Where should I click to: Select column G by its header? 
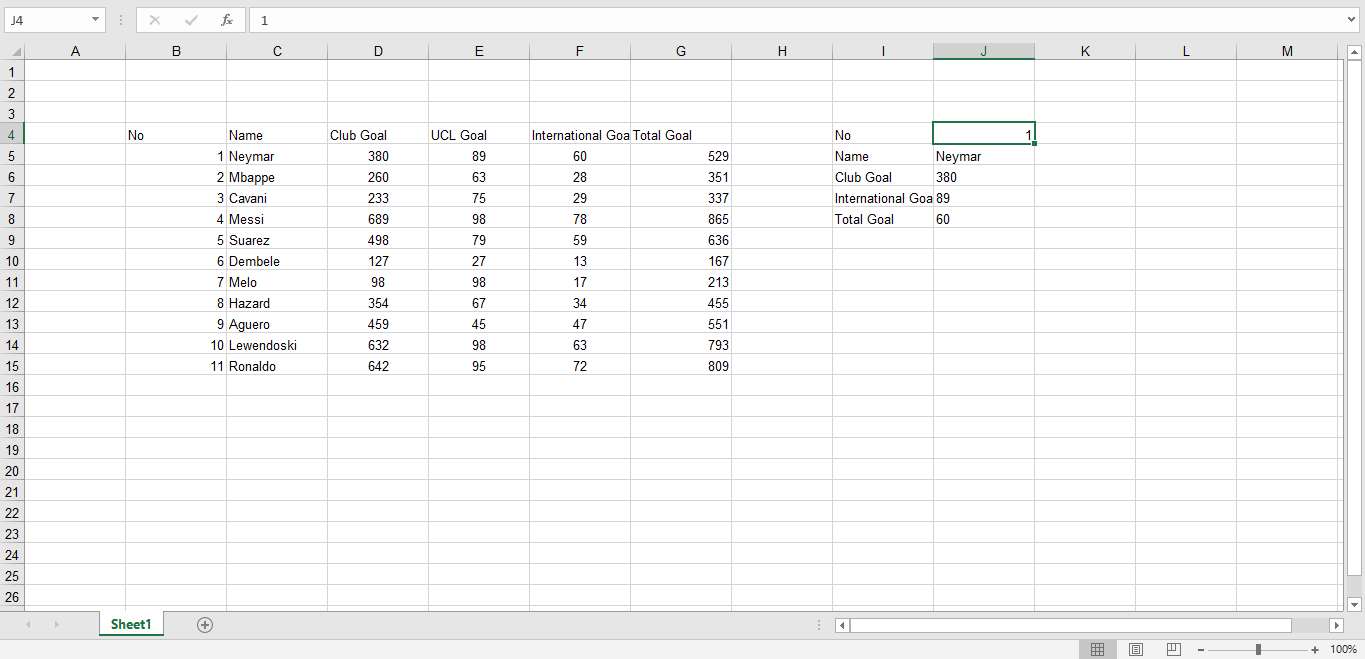[x=681, y=50]
